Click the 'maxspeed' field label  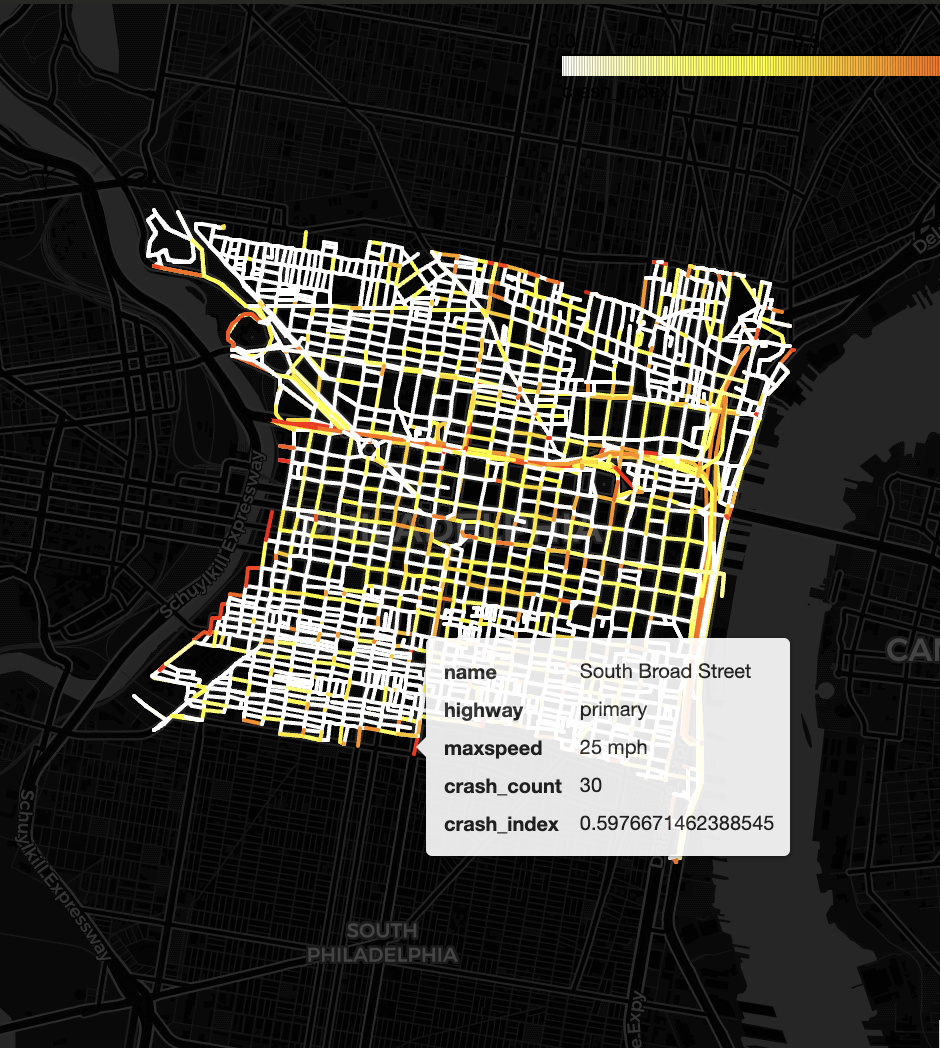(x=493, y=749)
